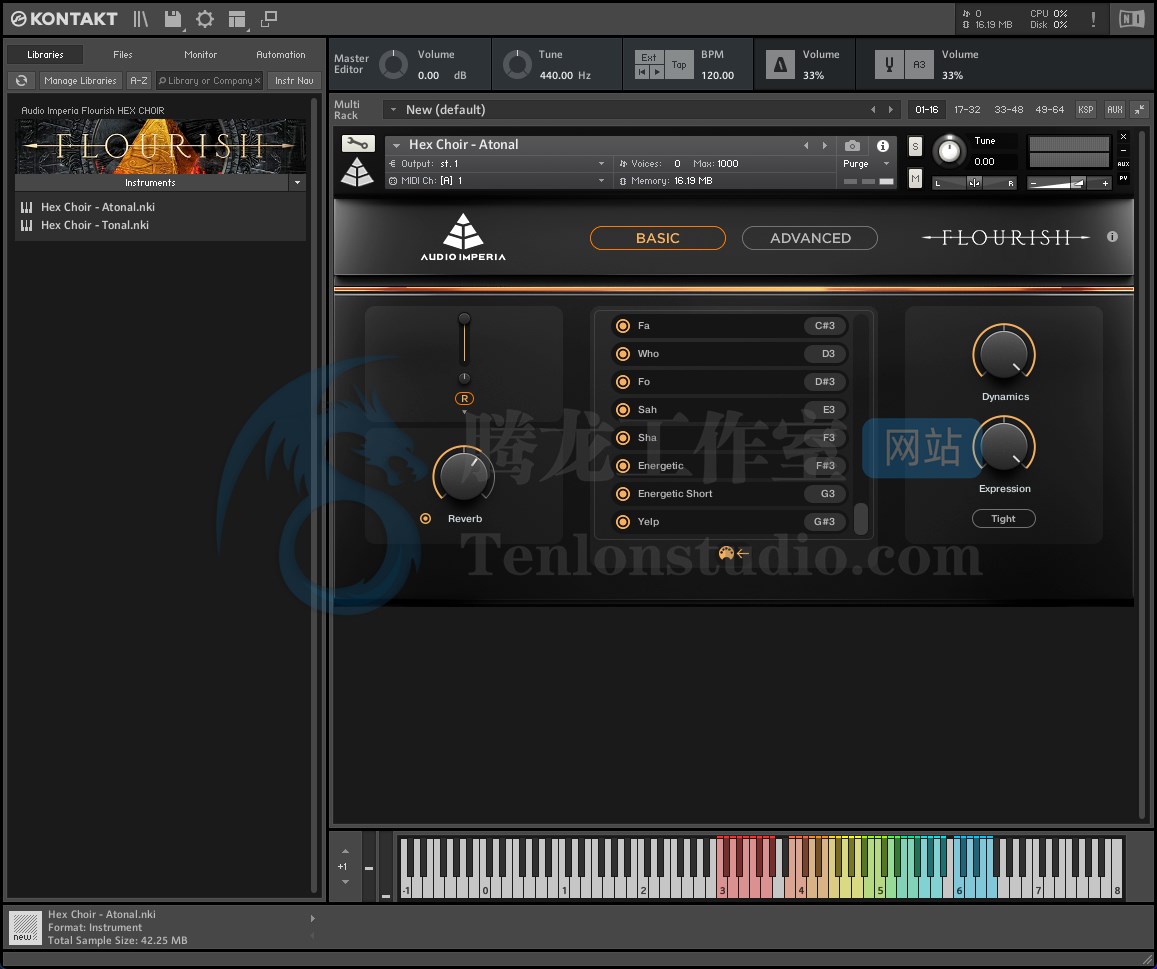This screenshot has height=969, width=1157.
Task: Click the rack minimize icon beside AUX
Action: pos(1139,109)
